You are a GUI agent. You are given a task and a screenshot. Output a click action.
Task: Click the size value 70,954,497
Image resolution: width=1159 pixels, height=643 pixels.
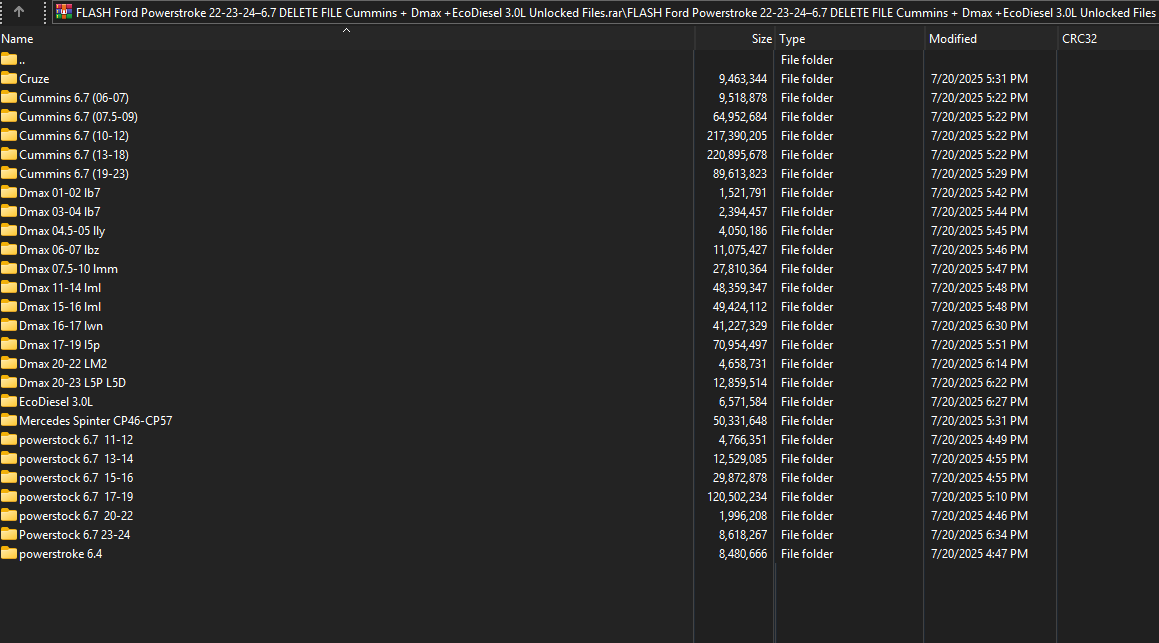(x=740, y=345)
